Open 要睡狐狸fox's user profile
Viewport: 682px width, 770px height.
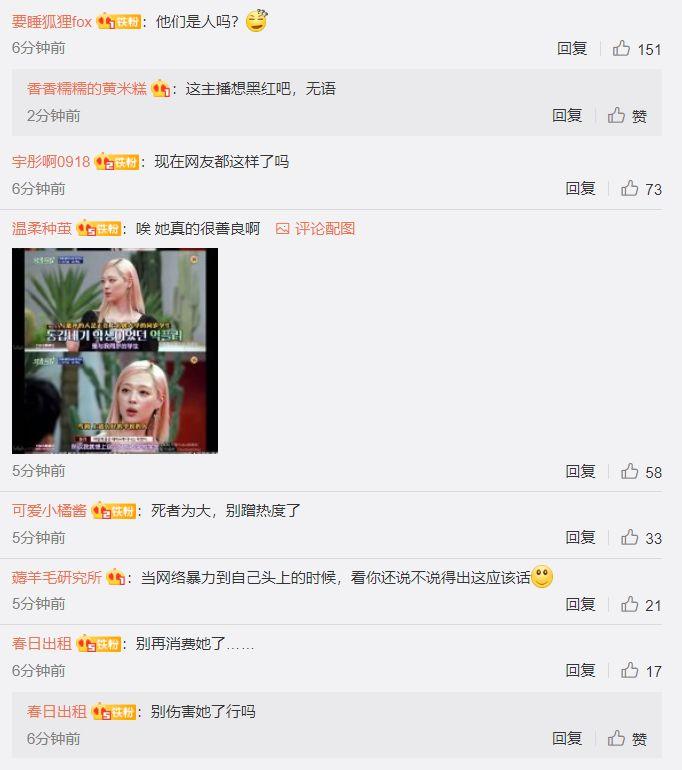coord(52,22)
